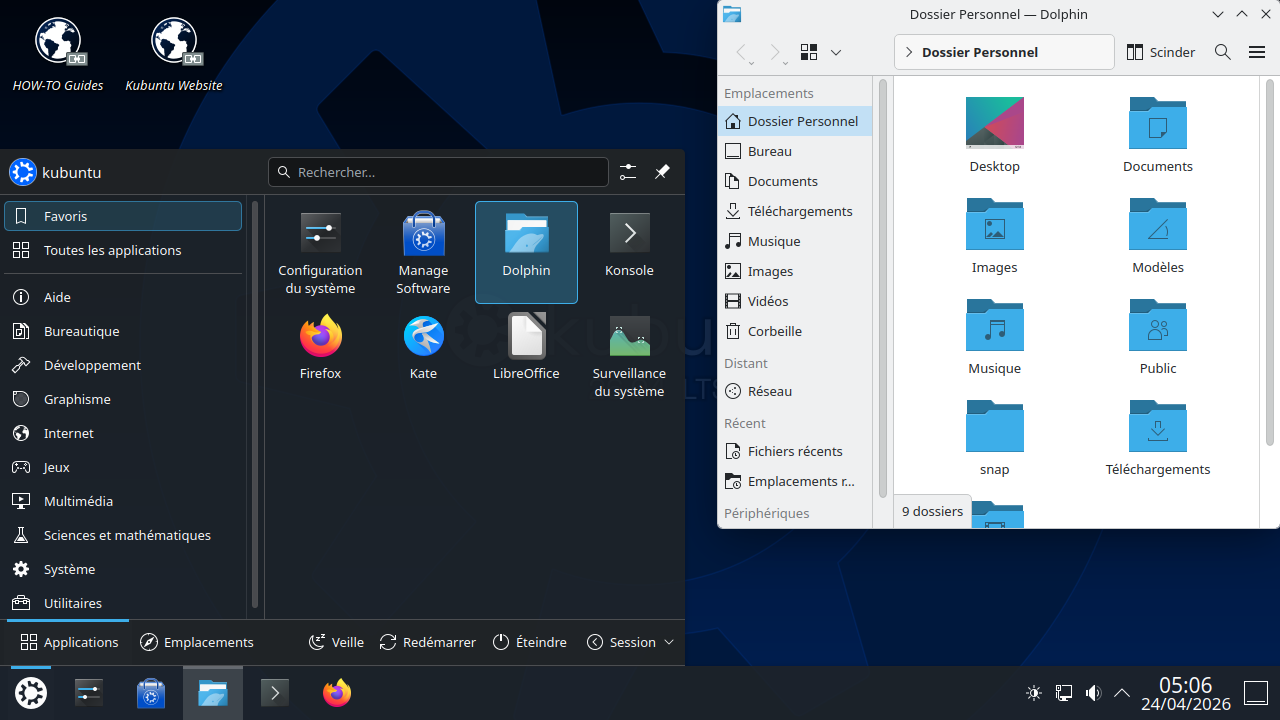The width and height of the screenshot is (1280, 720).
Task: Click the Redémarrer button
Action: 428,642
